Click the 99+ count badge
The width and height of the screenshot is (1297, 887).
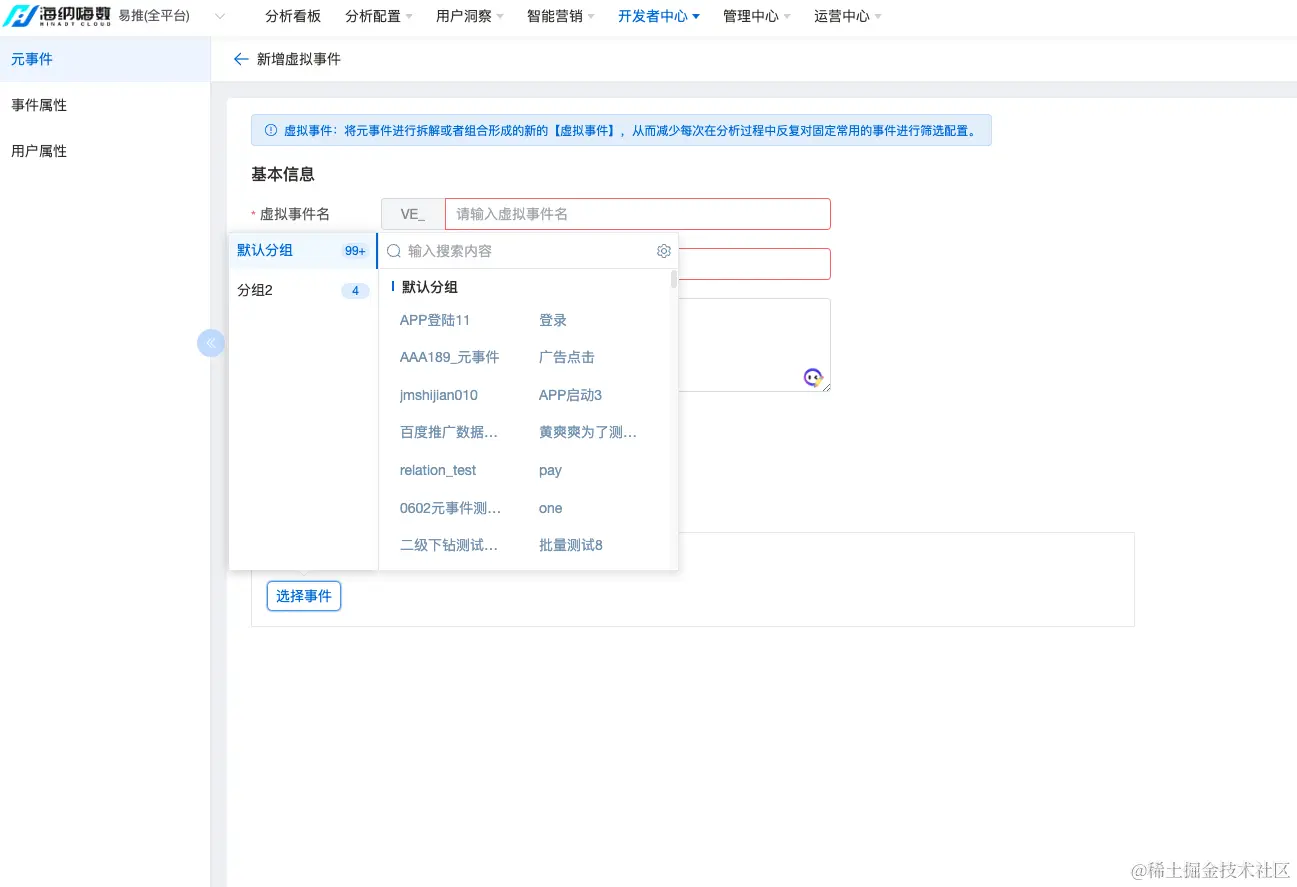(355, 251)
